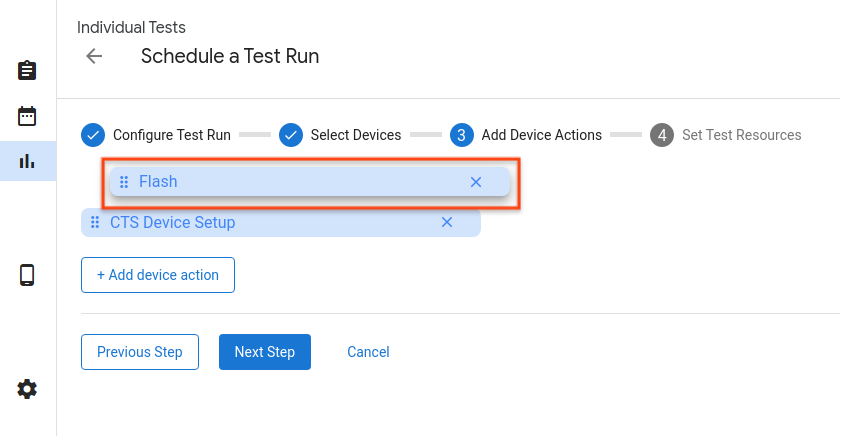Remove the Flash device action

pyautogui.click(x=476, y=182)
